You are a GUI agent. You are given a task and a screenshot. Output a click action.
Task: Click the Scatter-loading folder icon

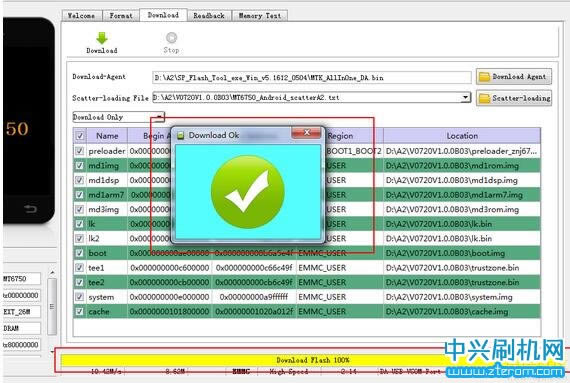point(484,98)
